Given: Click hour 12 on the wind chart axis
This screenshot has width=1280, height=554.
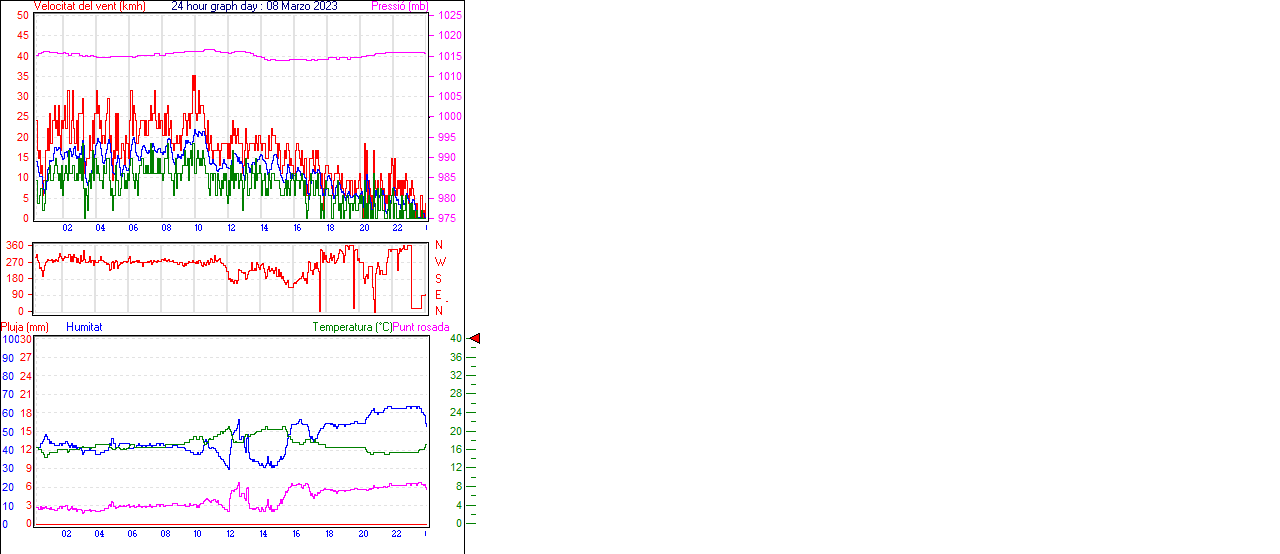Looking at the screenshot, I should [x=231, y=228].
